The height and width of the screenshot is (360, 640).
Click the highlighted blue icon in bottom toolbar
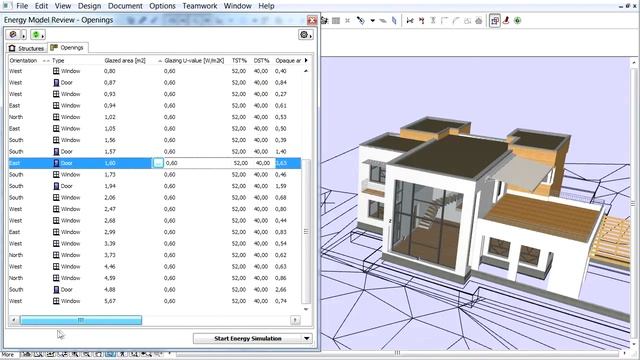(110, 354)
